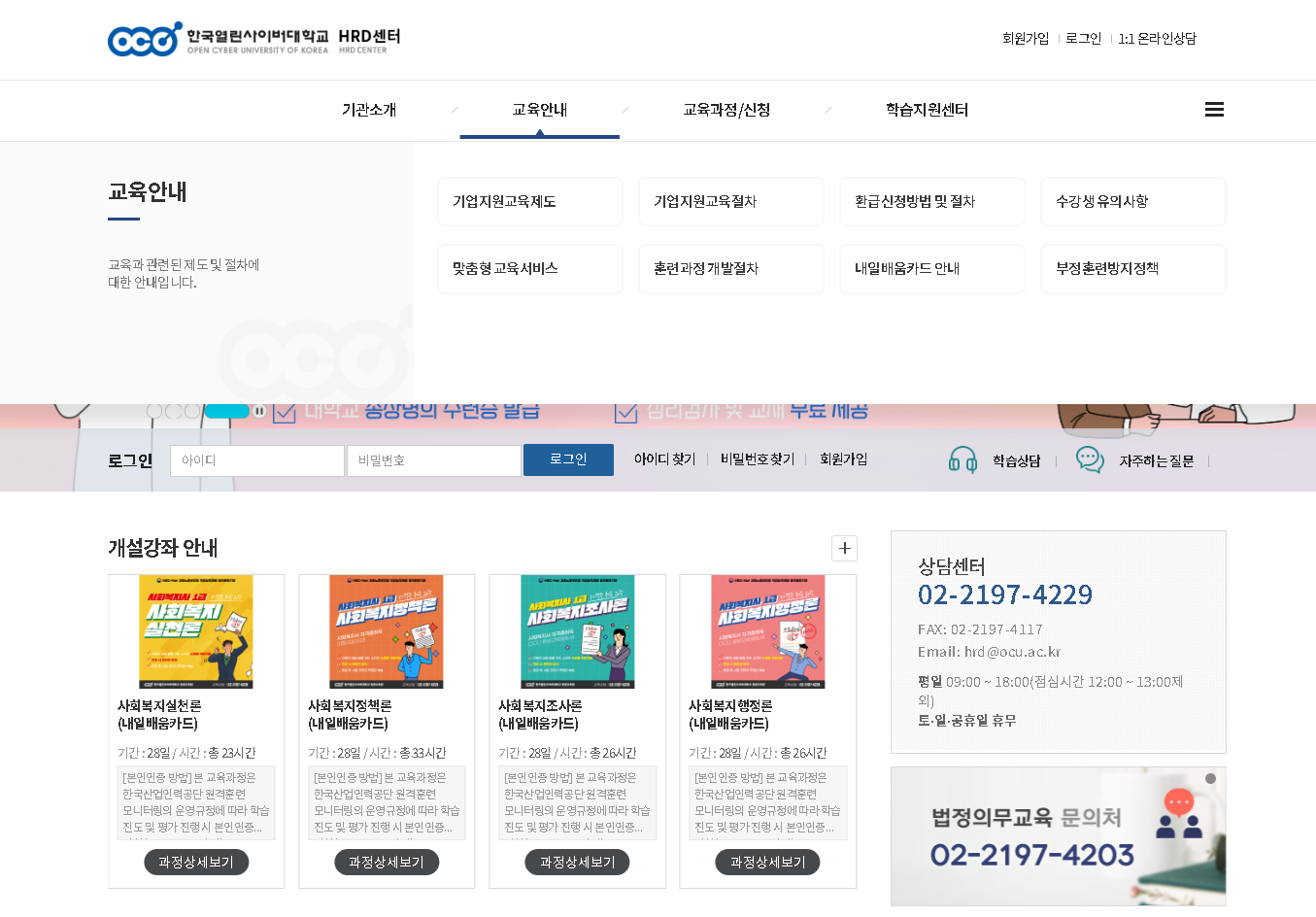1316x917 pixels.
Task: Switch to the 학습지원센터 menu
Action: pos(927,110)
